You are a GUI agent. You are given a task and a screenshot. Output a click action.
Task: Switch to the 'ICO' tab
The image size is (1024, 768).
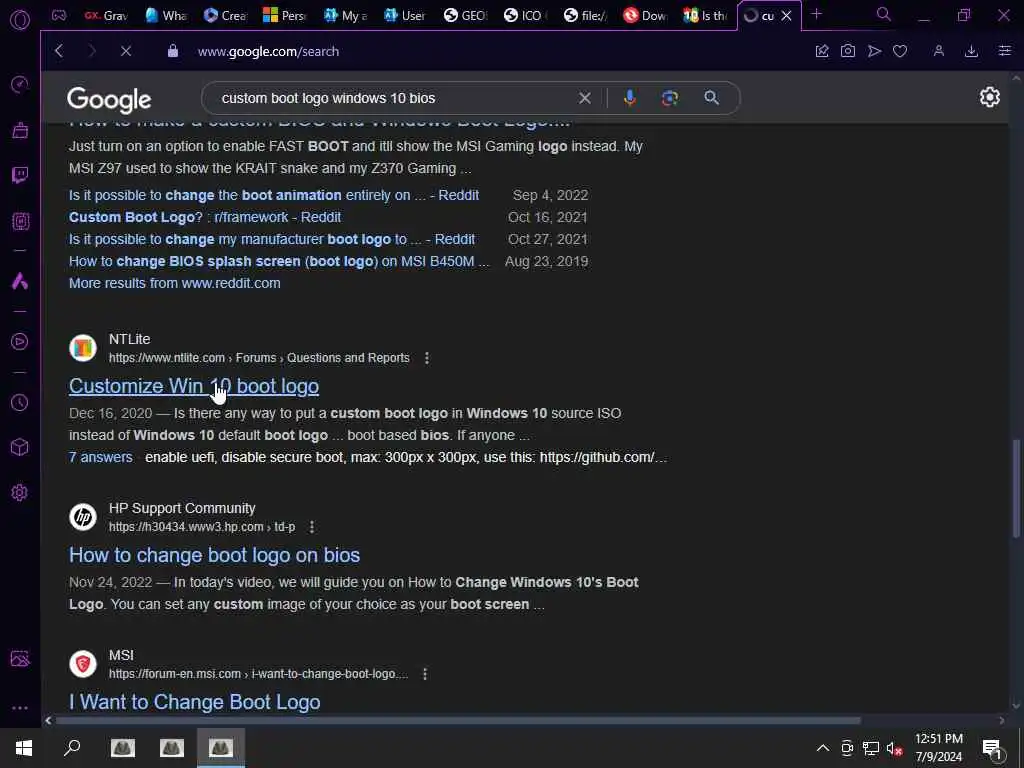coord(525,15)
